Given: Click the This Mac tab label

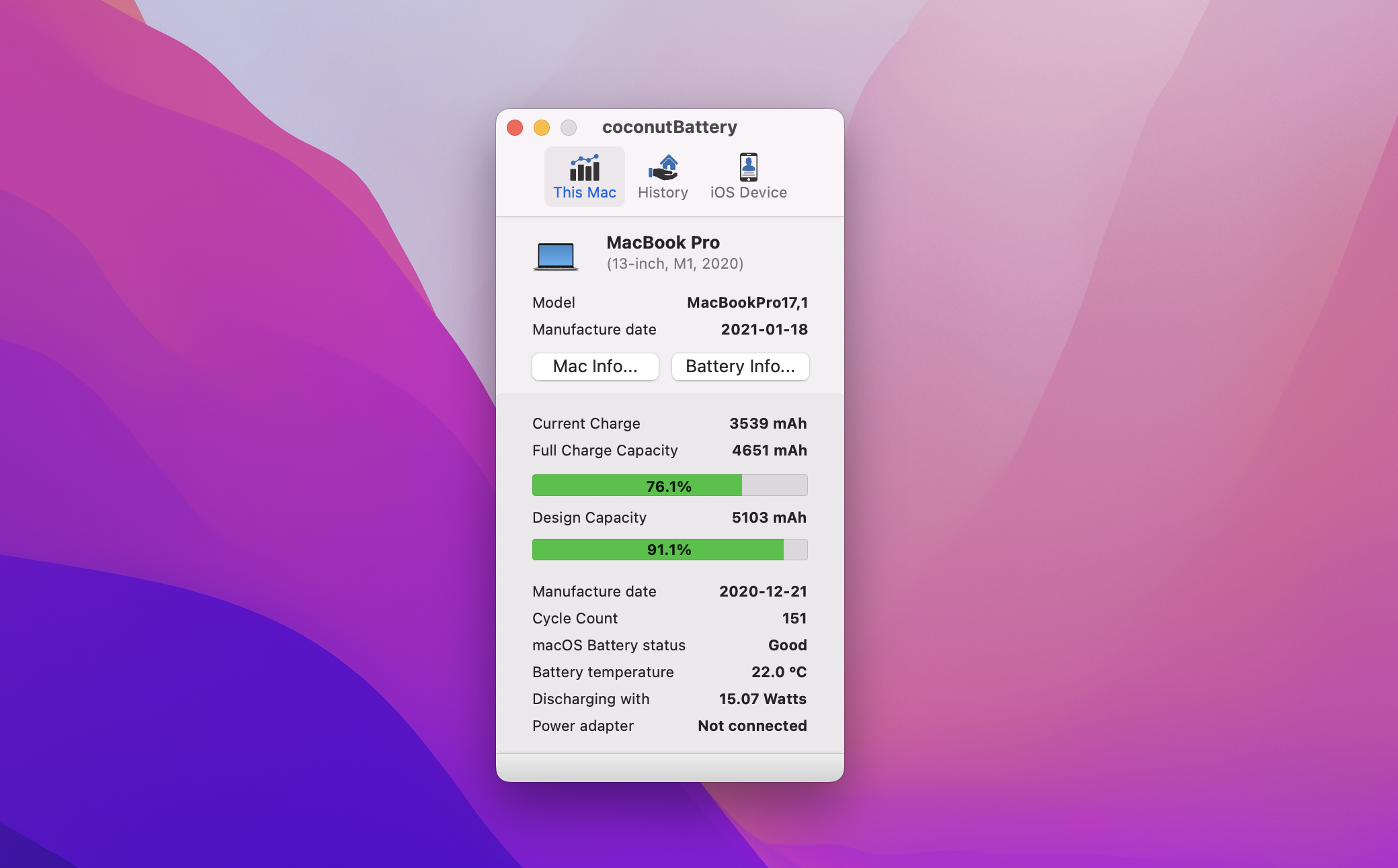Looking at the screenshot, I should click(x=585, y=193).
